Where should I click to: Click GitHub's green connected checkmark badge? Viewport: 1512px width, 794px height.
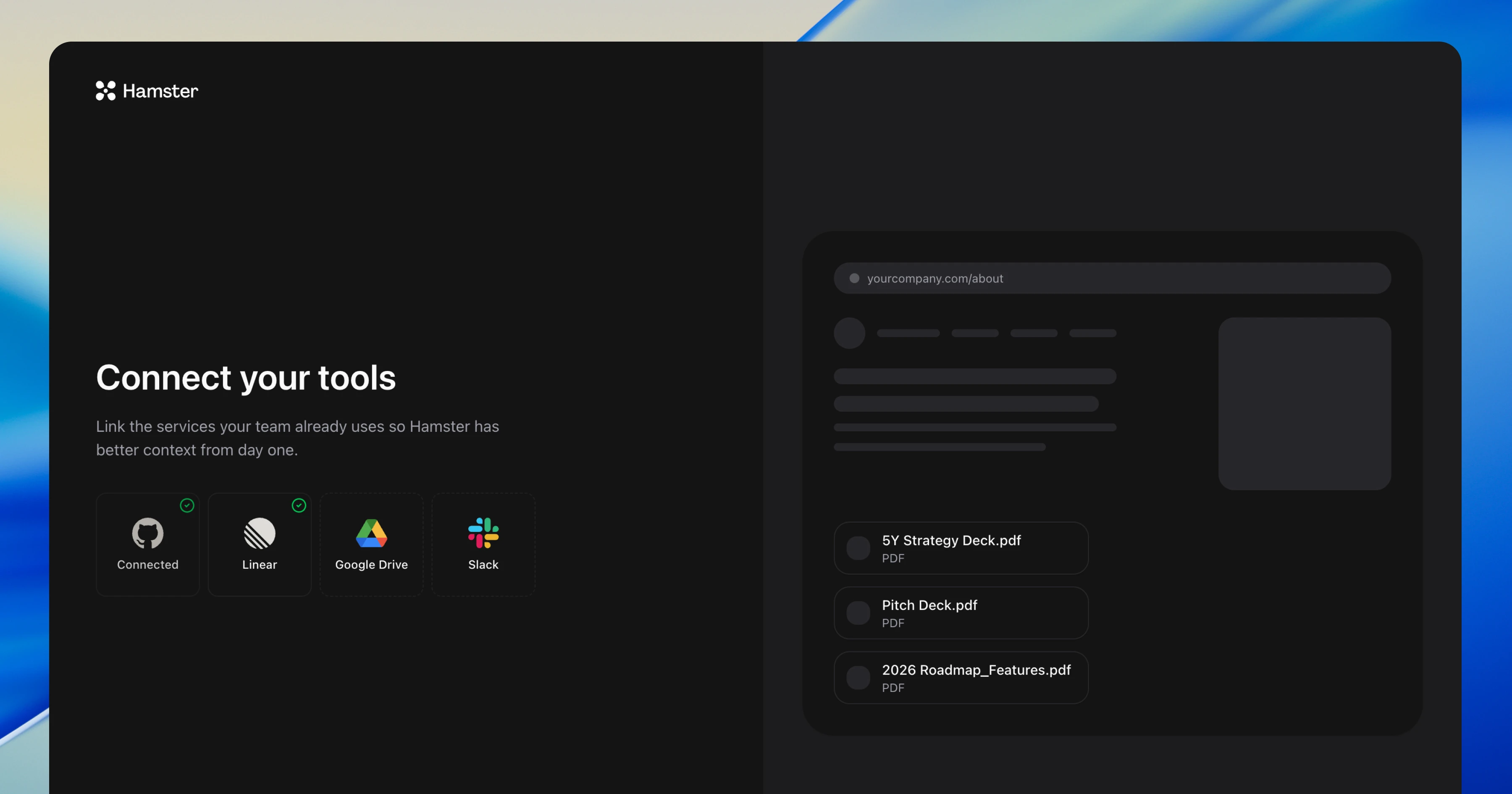tap(187, 506)
